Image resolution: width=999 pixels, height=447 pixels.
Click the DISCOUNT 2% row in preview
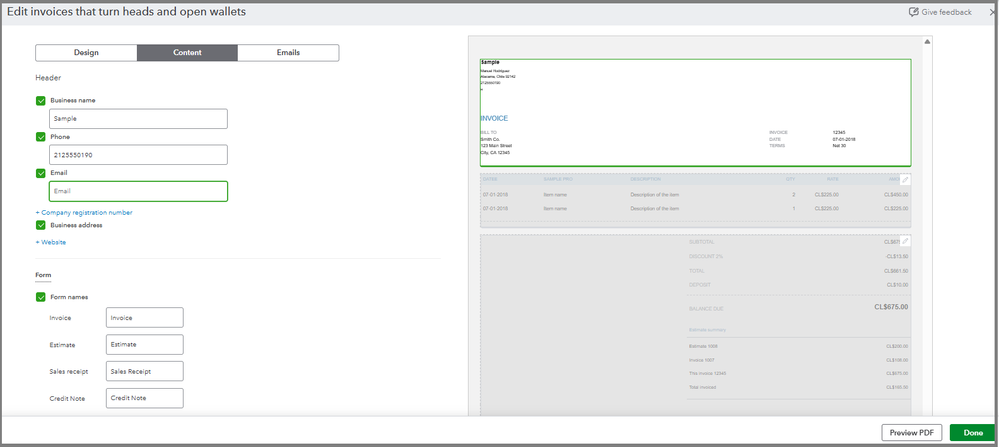click(799, 257)
